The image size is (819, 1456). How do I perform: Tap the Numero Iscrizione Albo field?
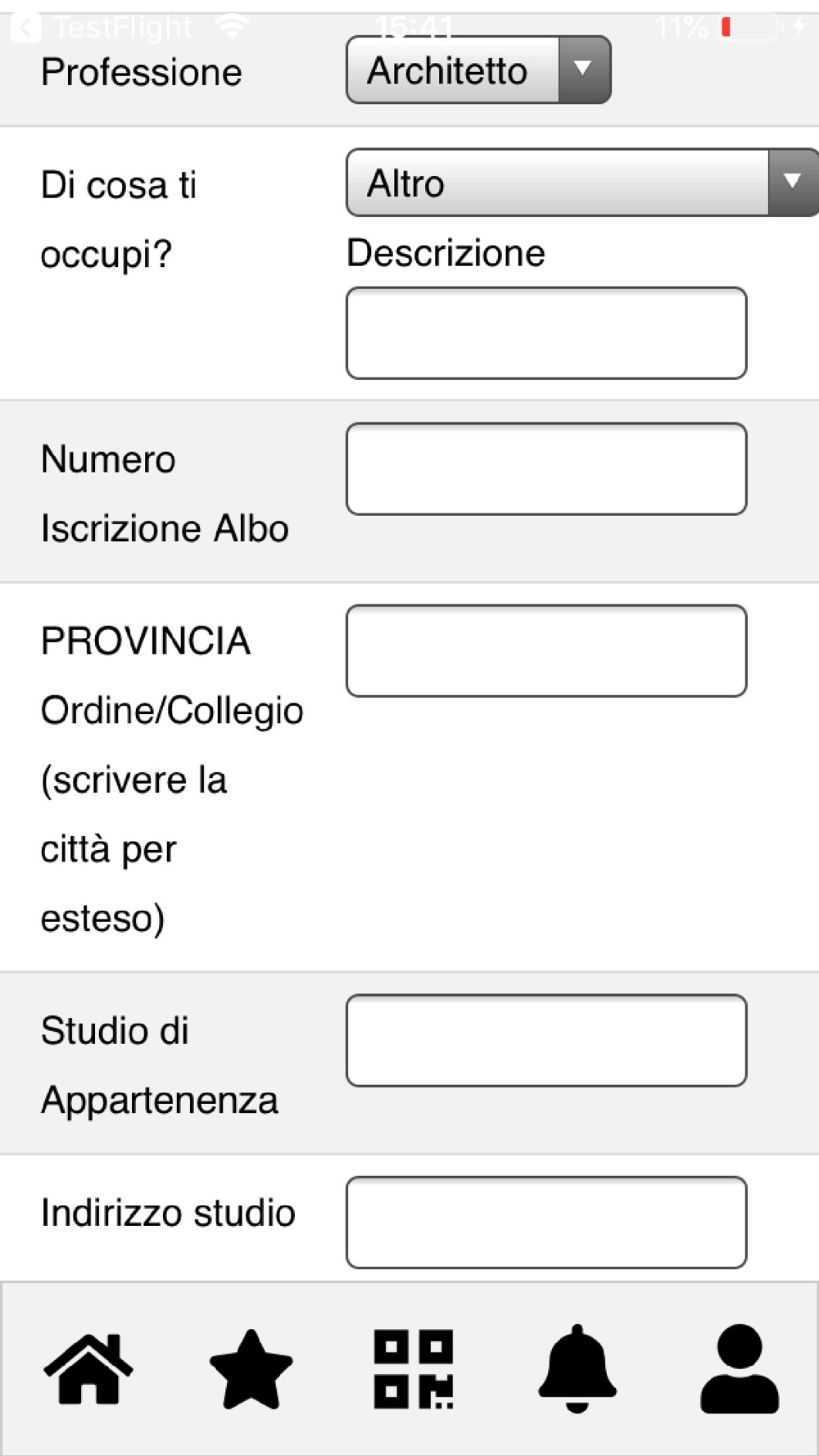(x=546, y=469)
